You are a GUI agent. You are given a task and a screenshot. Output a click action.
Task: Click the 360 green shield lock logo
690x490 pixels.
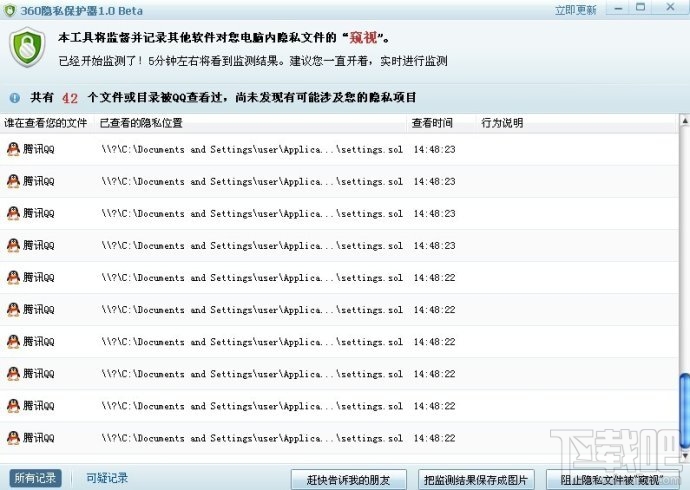[x=27, y=47]
